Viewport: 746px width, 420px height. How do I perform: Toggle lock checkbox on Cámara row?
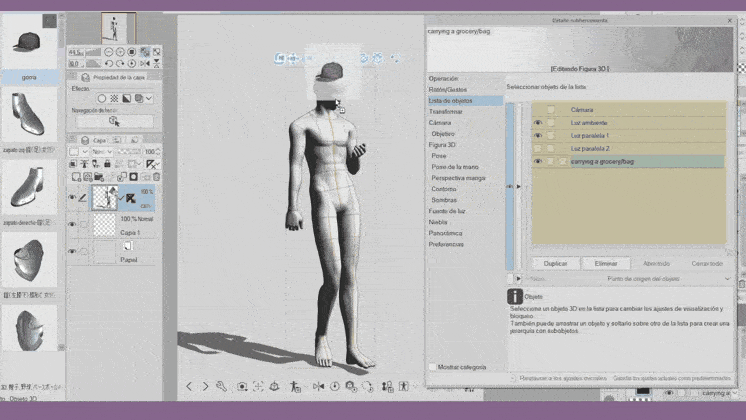[x=550, y=110]
